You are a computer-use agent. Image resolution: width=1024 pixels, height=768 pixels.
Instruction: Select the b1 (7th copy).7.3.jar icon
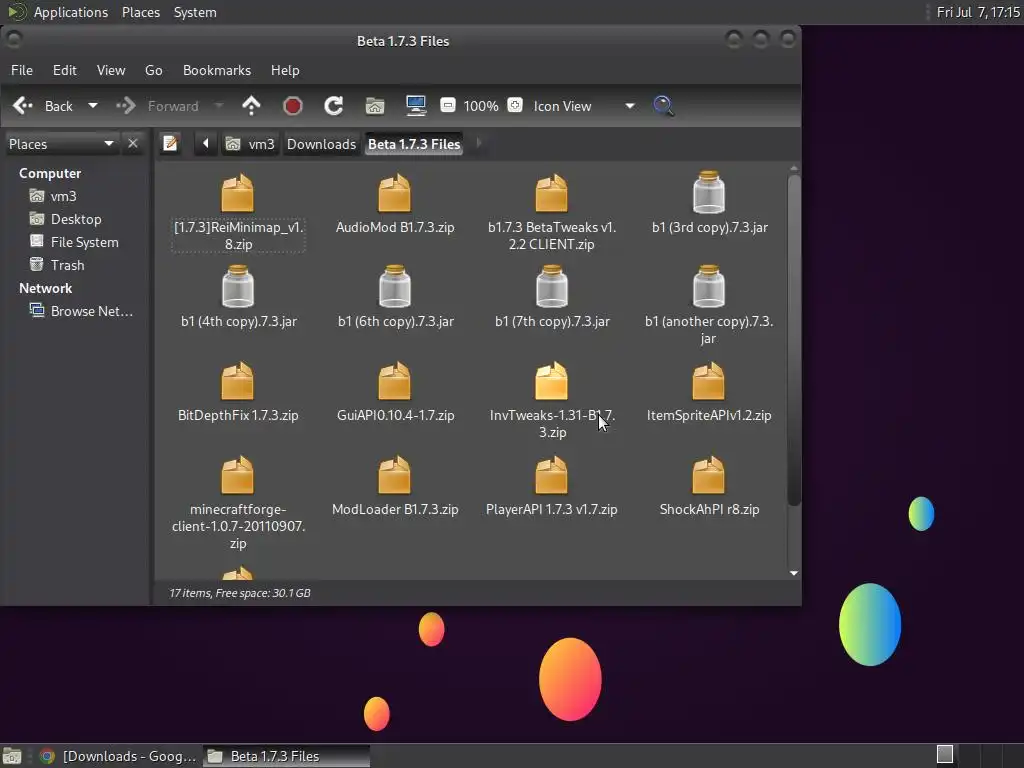pyautogui.click(x=552, y=287)
